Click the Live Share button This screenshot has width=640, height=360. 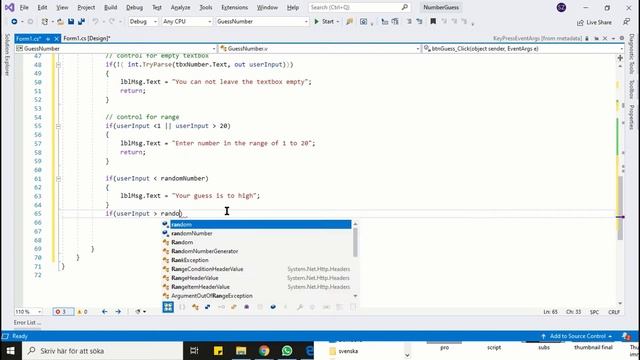pos(594,22)
